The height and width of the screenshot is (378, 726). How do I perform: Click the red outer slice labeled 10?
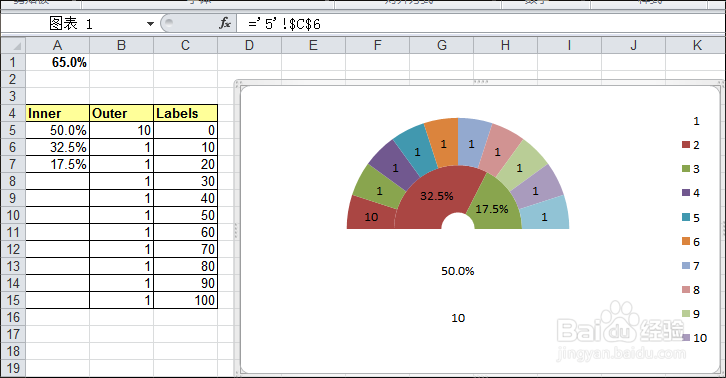click(370, 215)
